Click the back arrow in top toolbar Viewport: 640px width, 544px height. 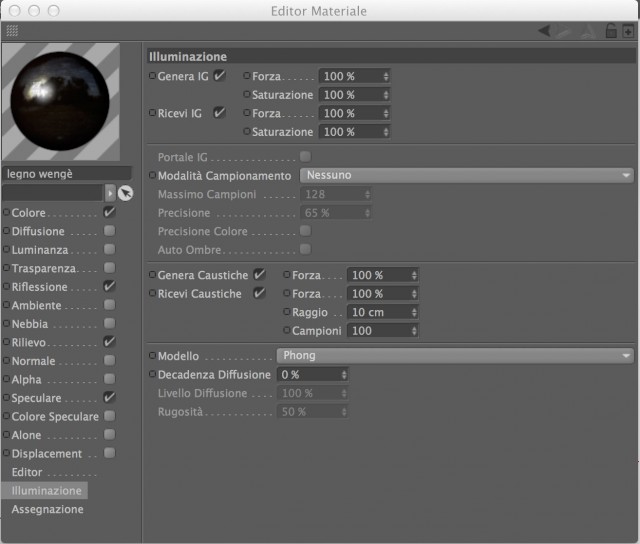[x=544, y=31]
